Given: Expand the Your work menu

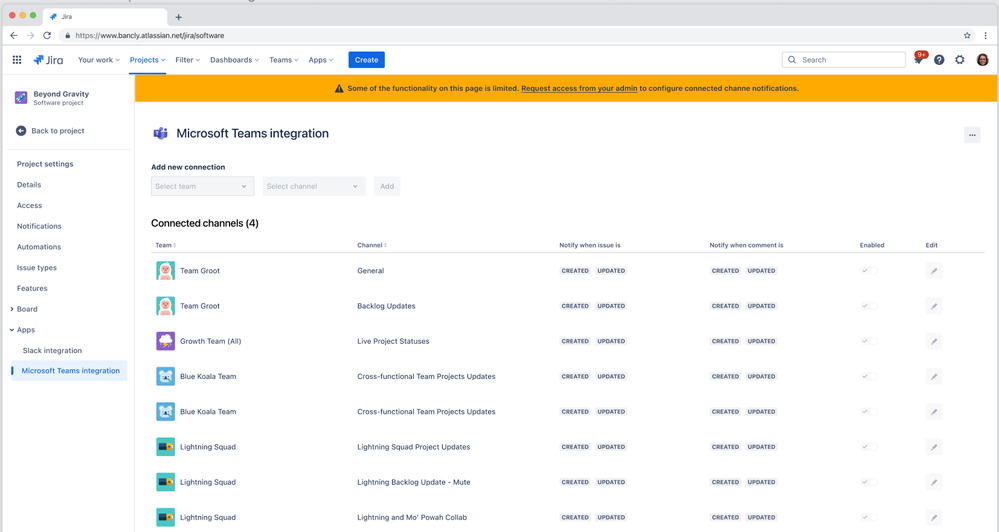Looking at the screenshot, I should click(99, 60).
